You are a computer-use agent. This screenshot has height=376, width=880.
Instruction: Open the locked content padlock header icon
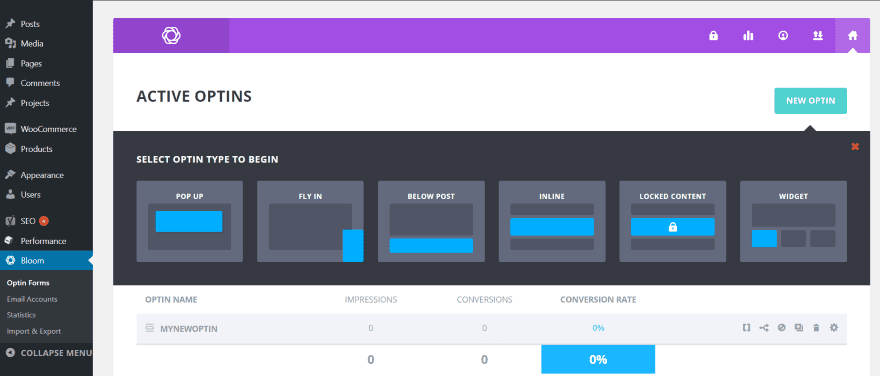[713, 36]
